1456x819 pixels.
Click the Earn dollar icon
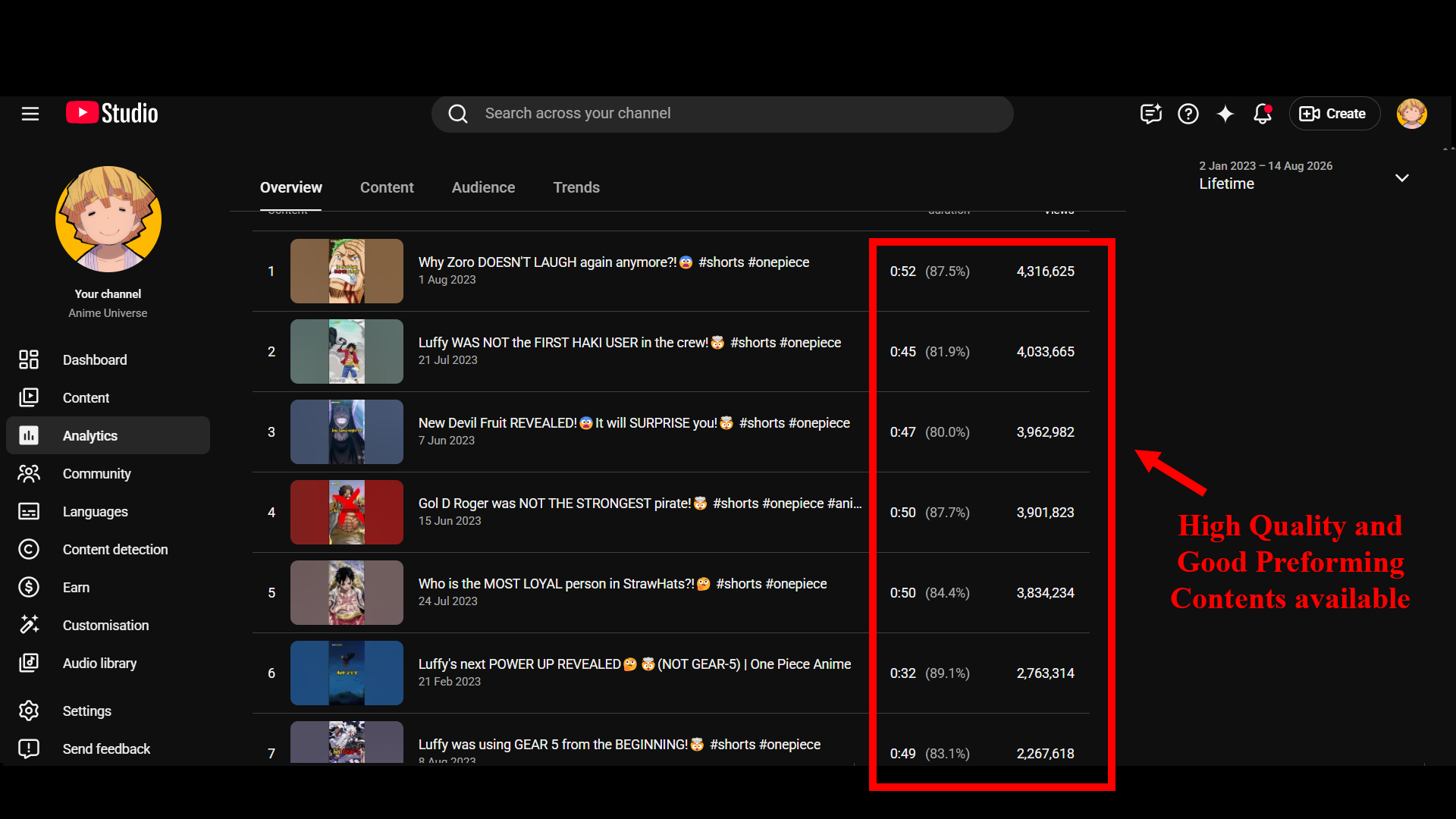coord(29,587)
